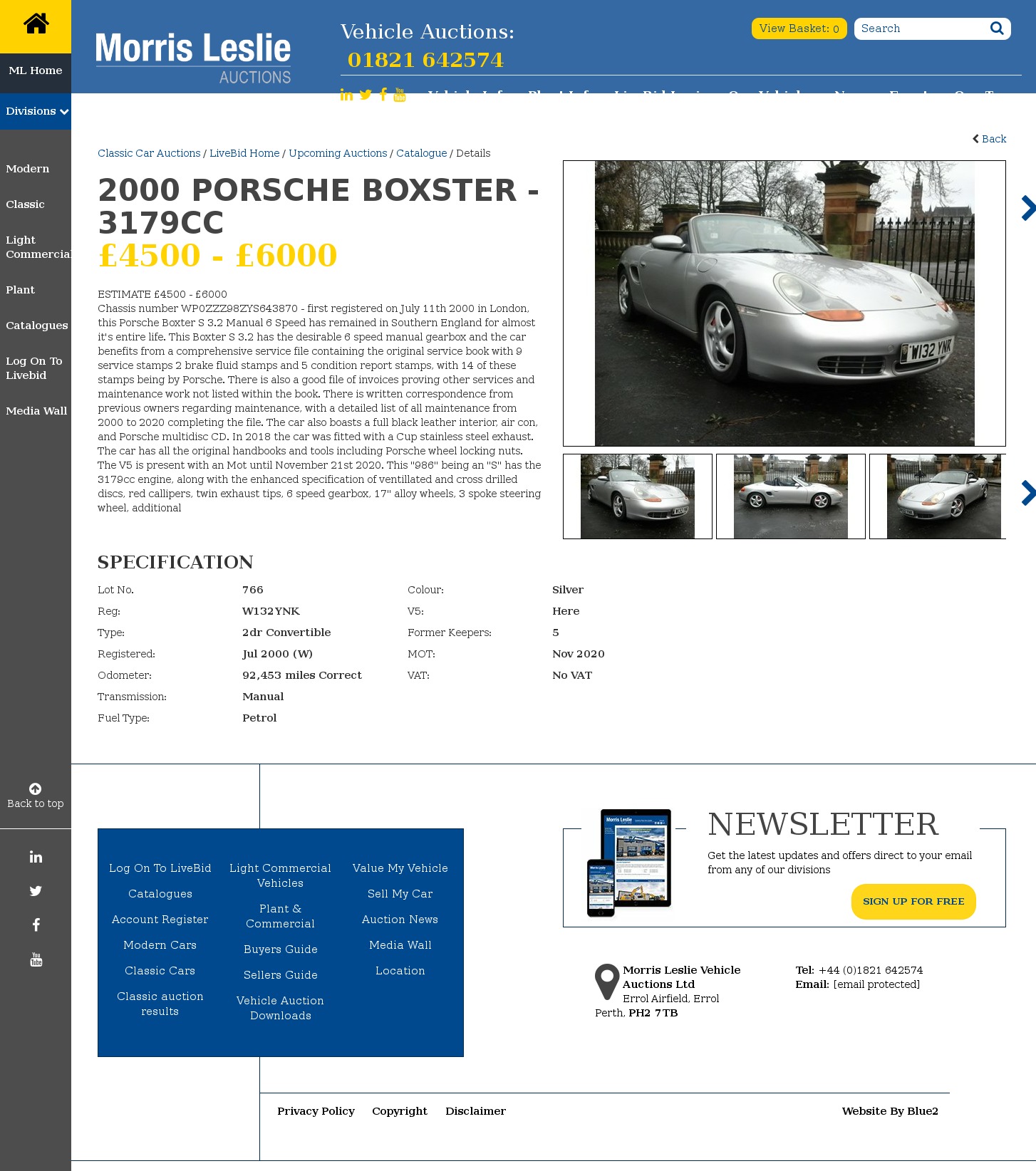Click SIGN UP FOR FREE button

[x=913, y=902]
